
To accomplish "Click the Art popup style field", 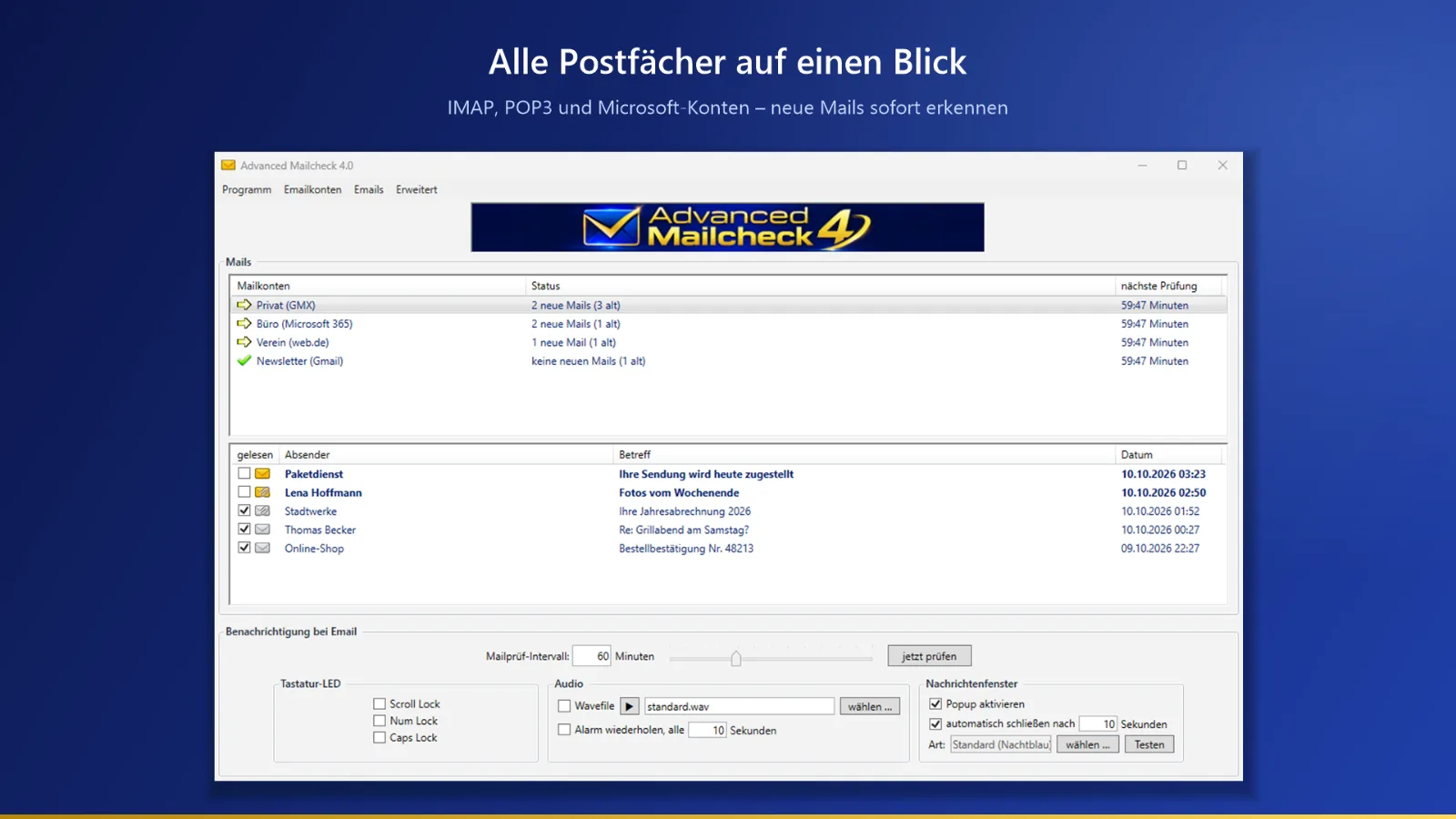I will coord(1001,744).
